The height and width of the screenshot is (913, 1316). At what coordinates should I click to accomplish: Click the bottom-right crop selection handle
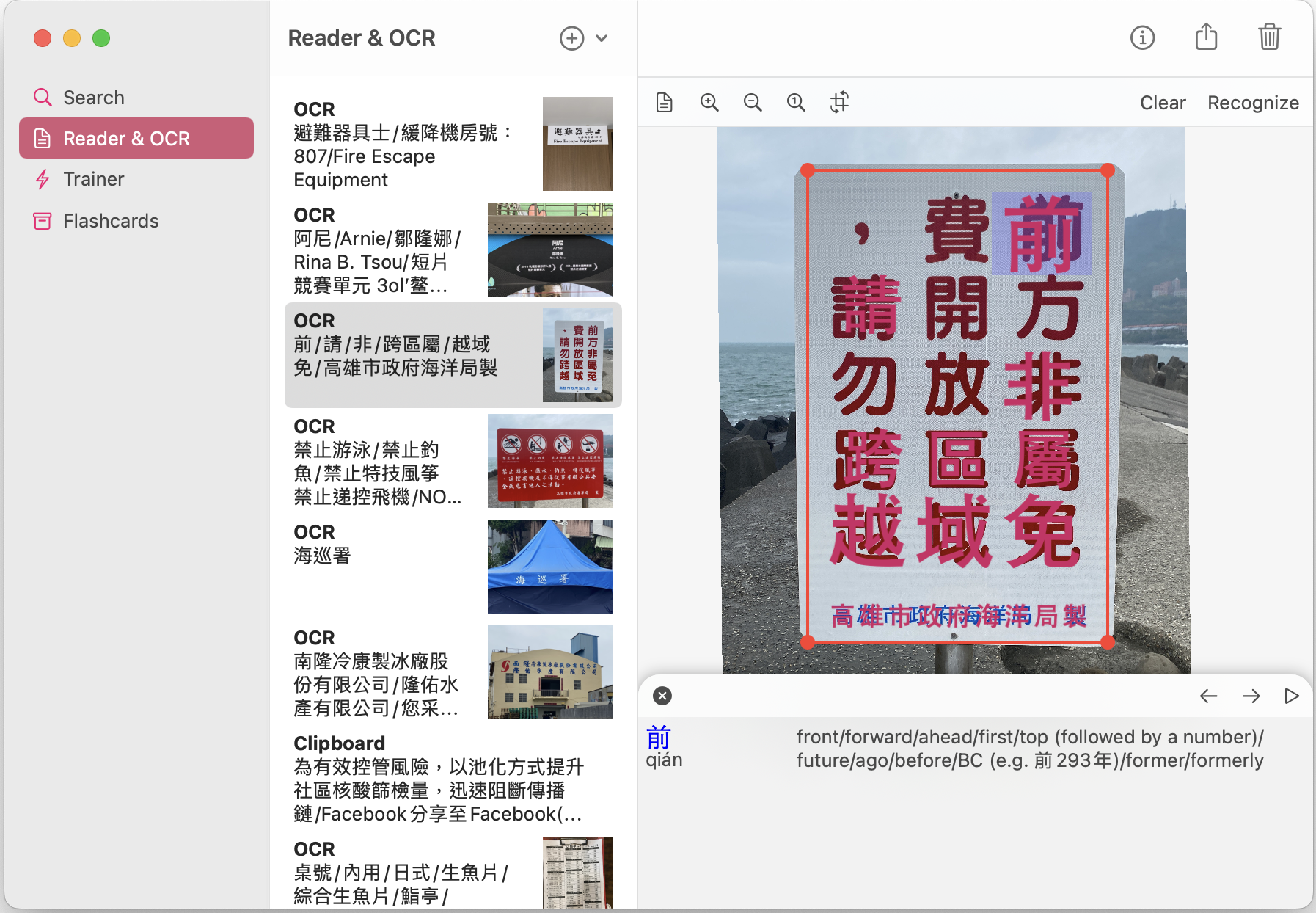click(1108, 642)
